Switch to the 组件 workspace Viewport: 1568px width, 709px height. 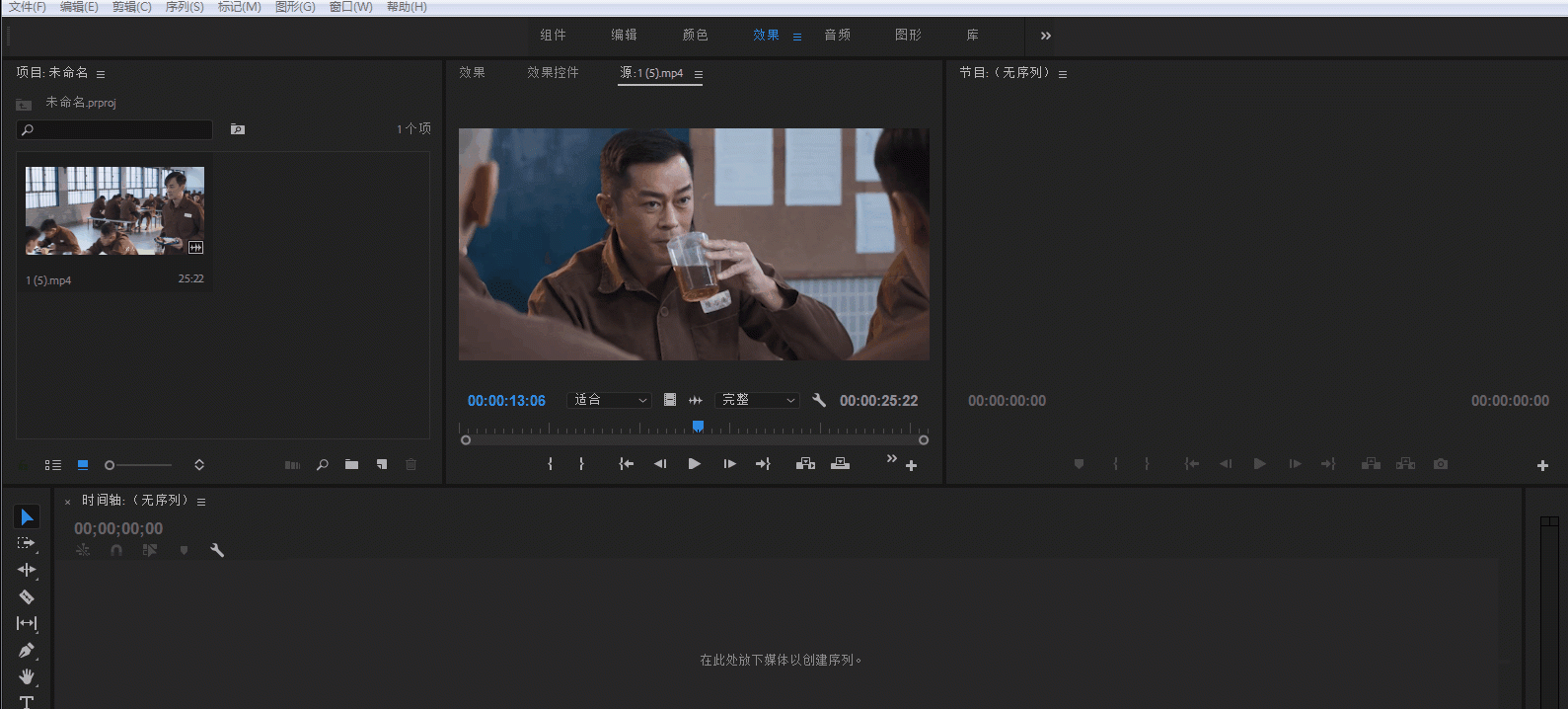pos(553,36)
